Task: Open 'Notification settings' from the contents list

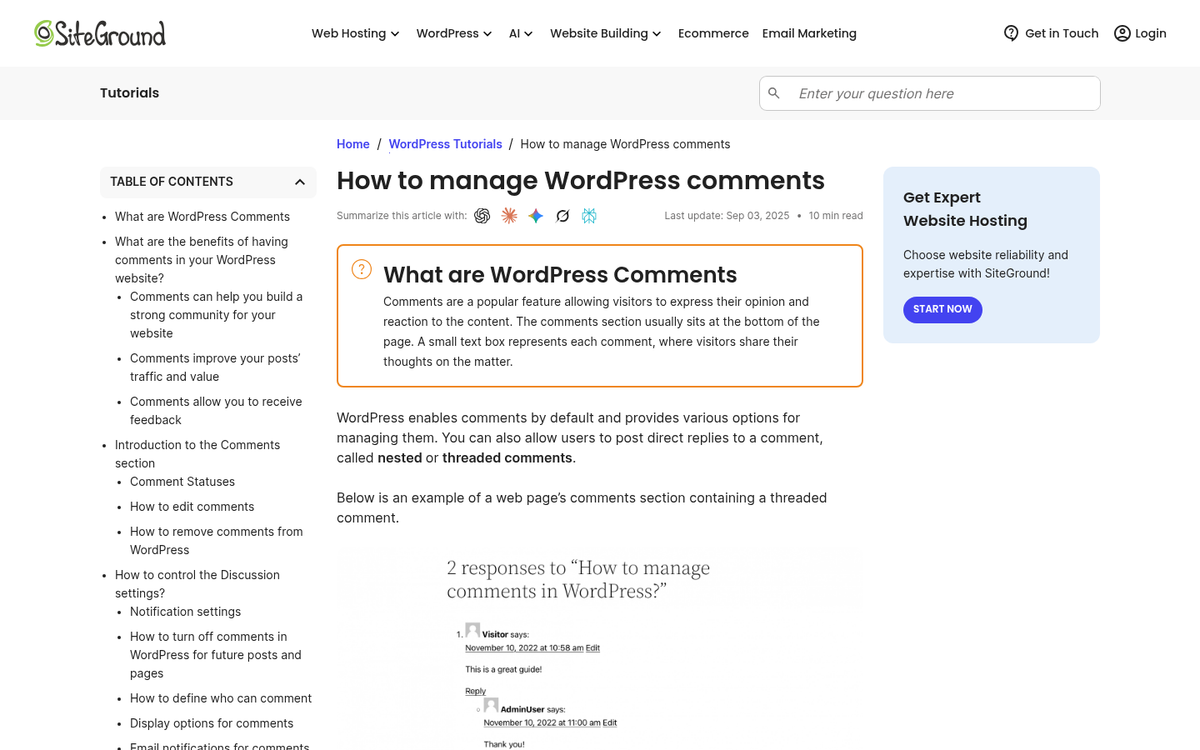Action: tap(185, 611)
